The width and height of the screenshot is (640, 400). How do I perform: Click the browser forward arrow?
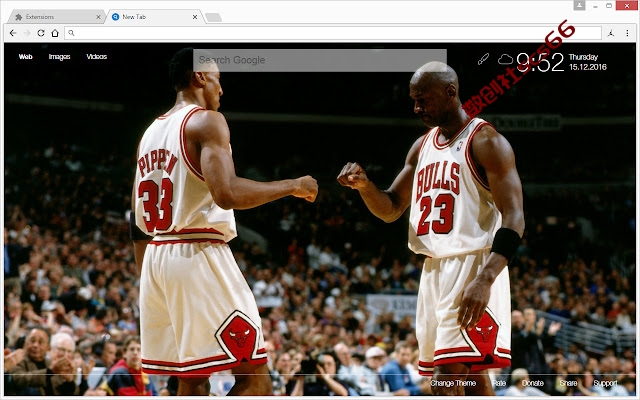click(x=27, y=33)
